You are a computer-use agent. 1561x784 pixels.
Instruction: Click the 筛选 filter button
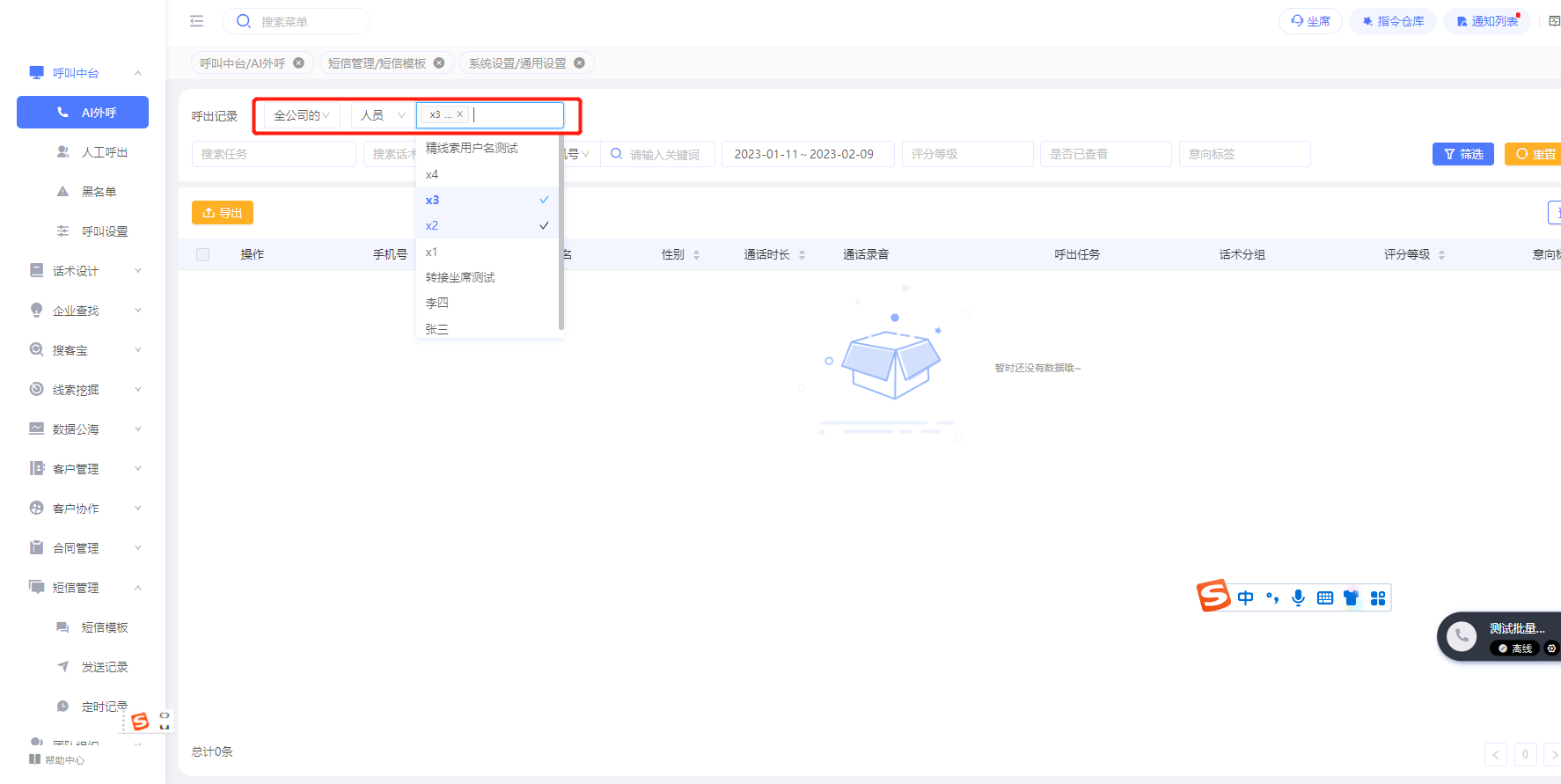(1463, 154)
